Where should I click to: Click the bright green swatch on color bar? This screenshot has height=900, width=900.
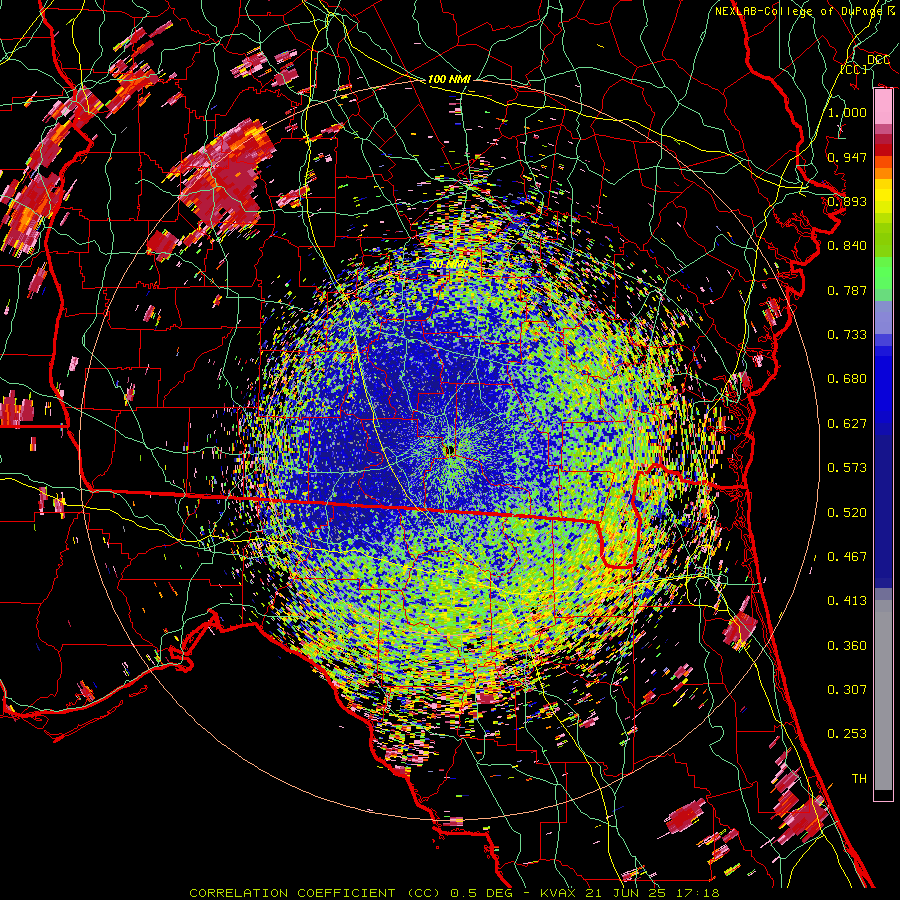(x=883, y=273)
